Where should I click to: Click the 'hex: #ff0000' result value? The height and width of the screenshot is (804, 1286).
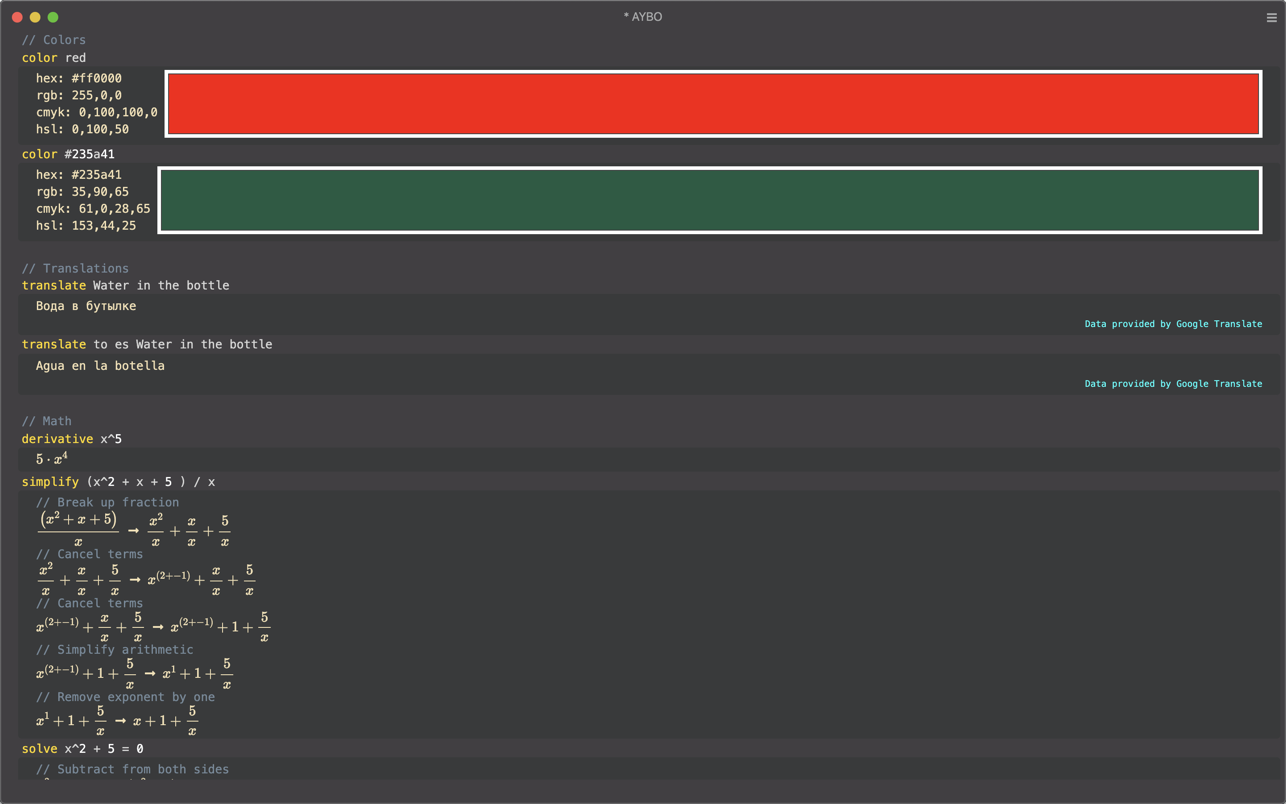coord(79,78)
